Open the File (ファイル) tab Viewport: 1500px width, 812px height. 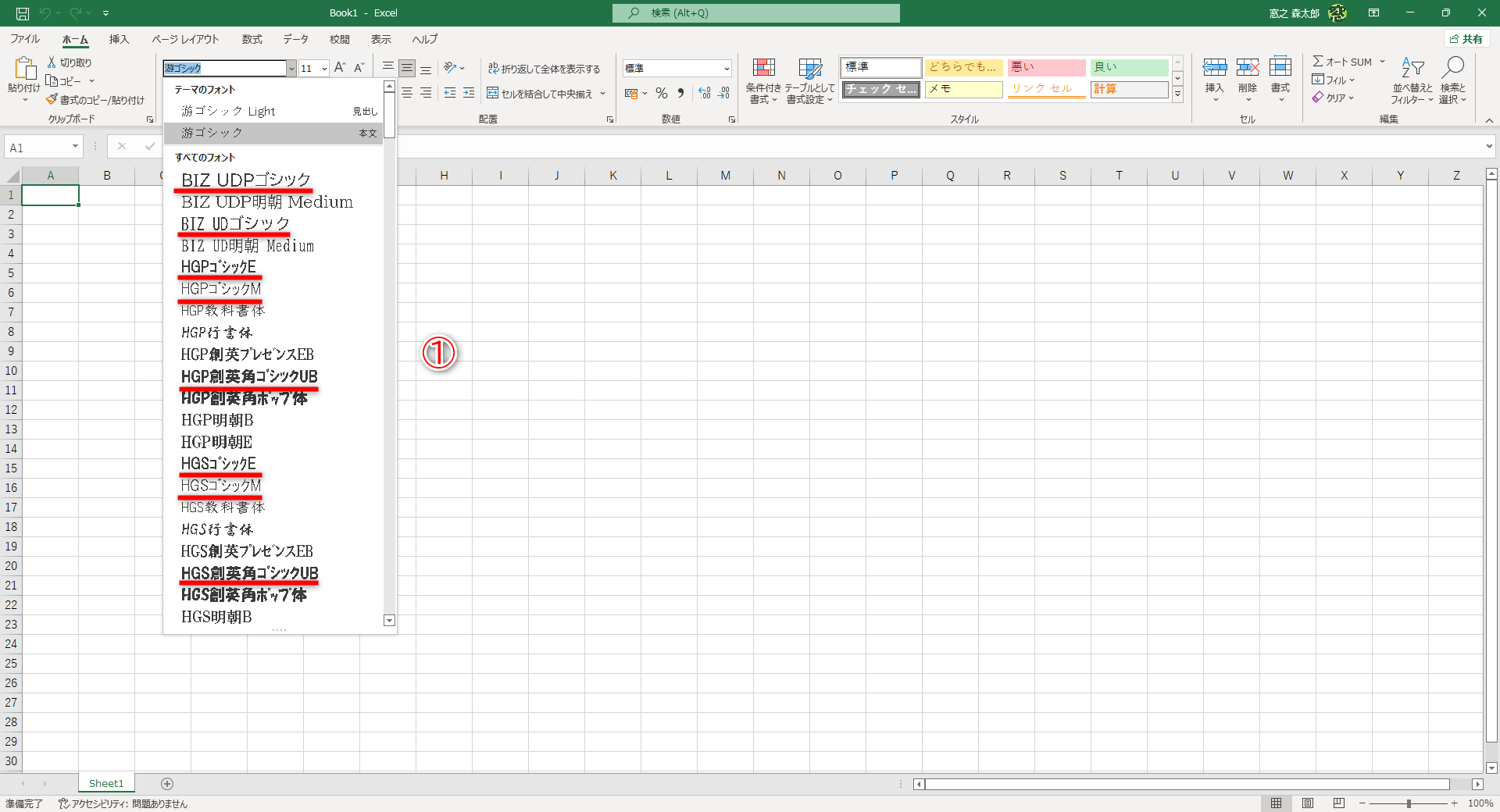coord(25,39)
